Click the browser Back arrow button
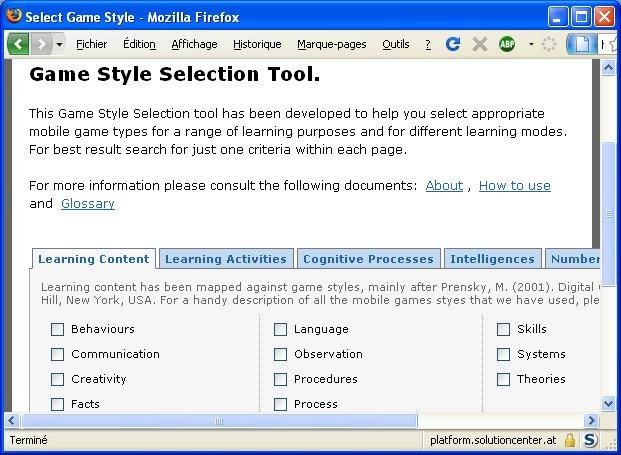 pyautogui.click(x=19, y=44)
